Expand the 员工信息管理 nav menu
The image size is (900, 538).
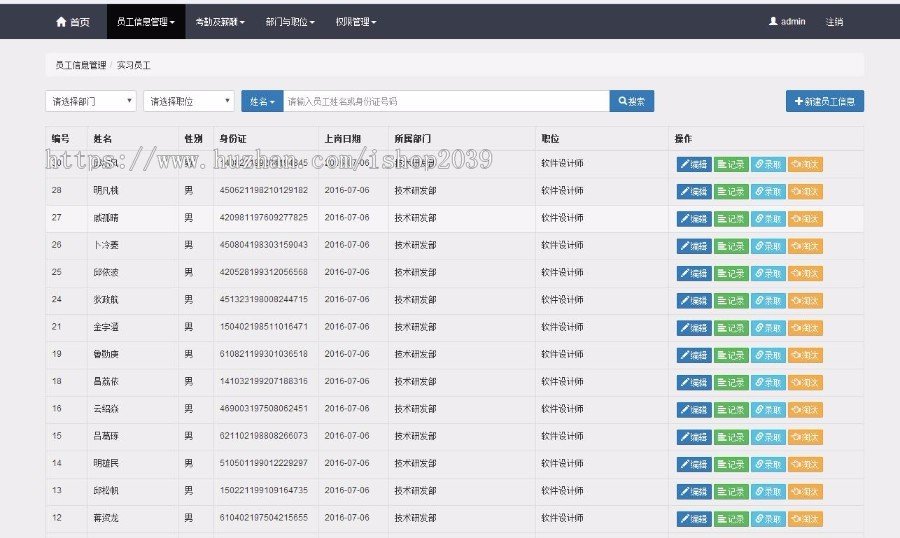click(x=146, y=22)
